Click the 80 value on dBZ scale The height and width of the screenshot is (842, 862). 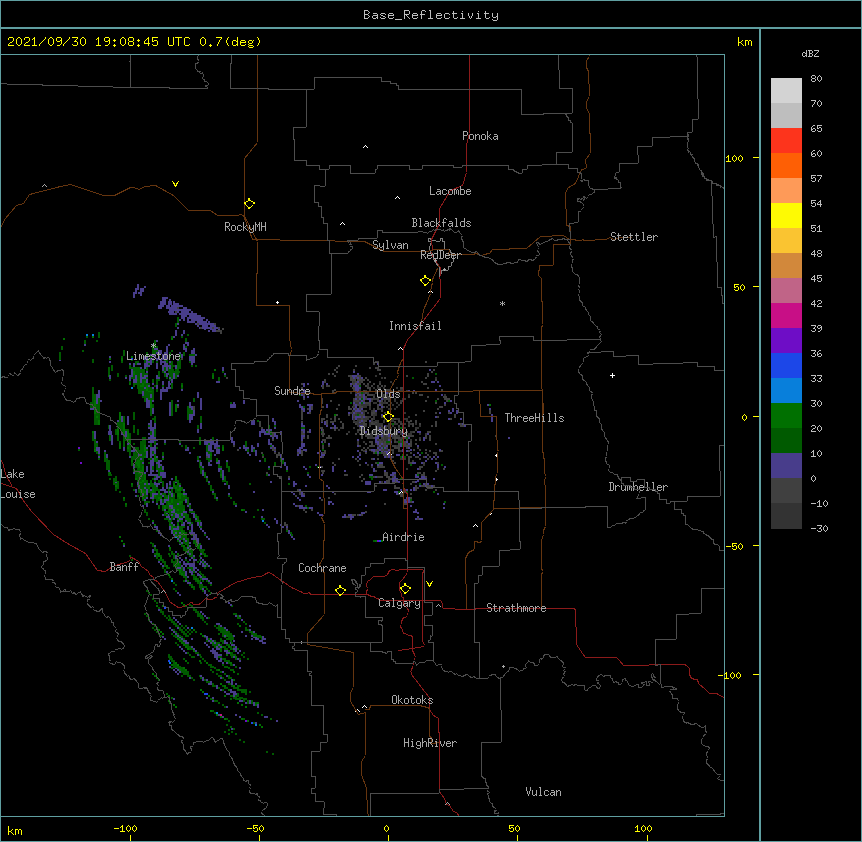816,79
